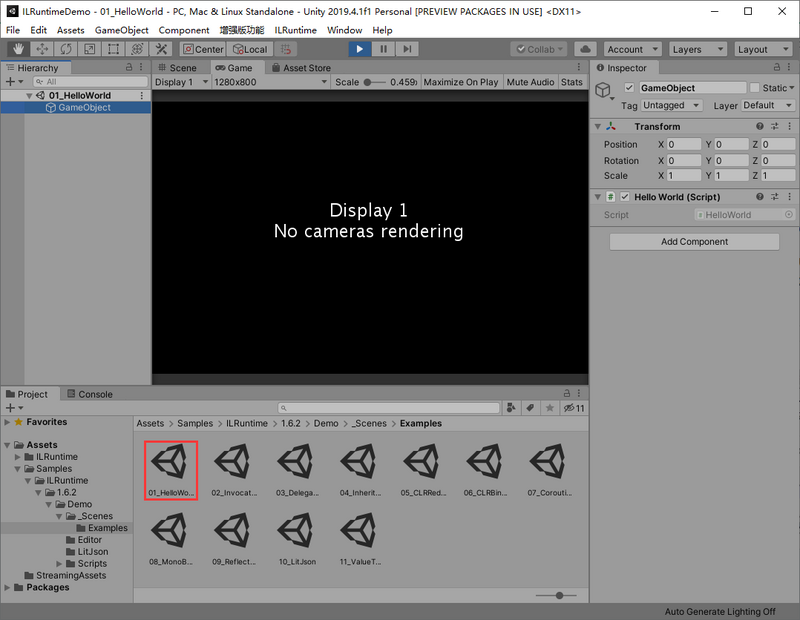Open Hierarchy panel options menu

pos(141,67)
